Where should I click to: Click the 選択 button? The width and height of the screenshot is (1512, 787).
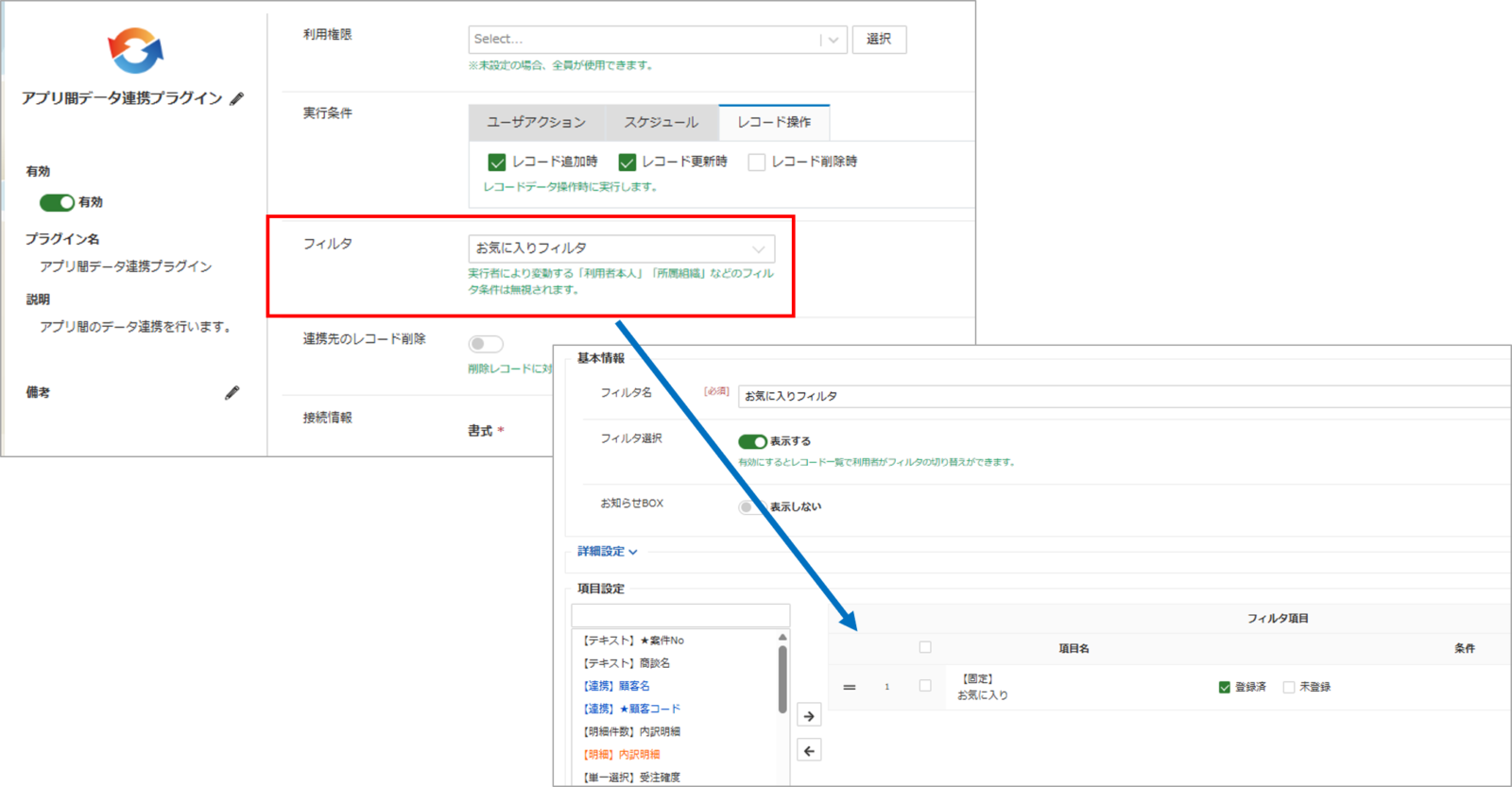[x=879, y=39]
